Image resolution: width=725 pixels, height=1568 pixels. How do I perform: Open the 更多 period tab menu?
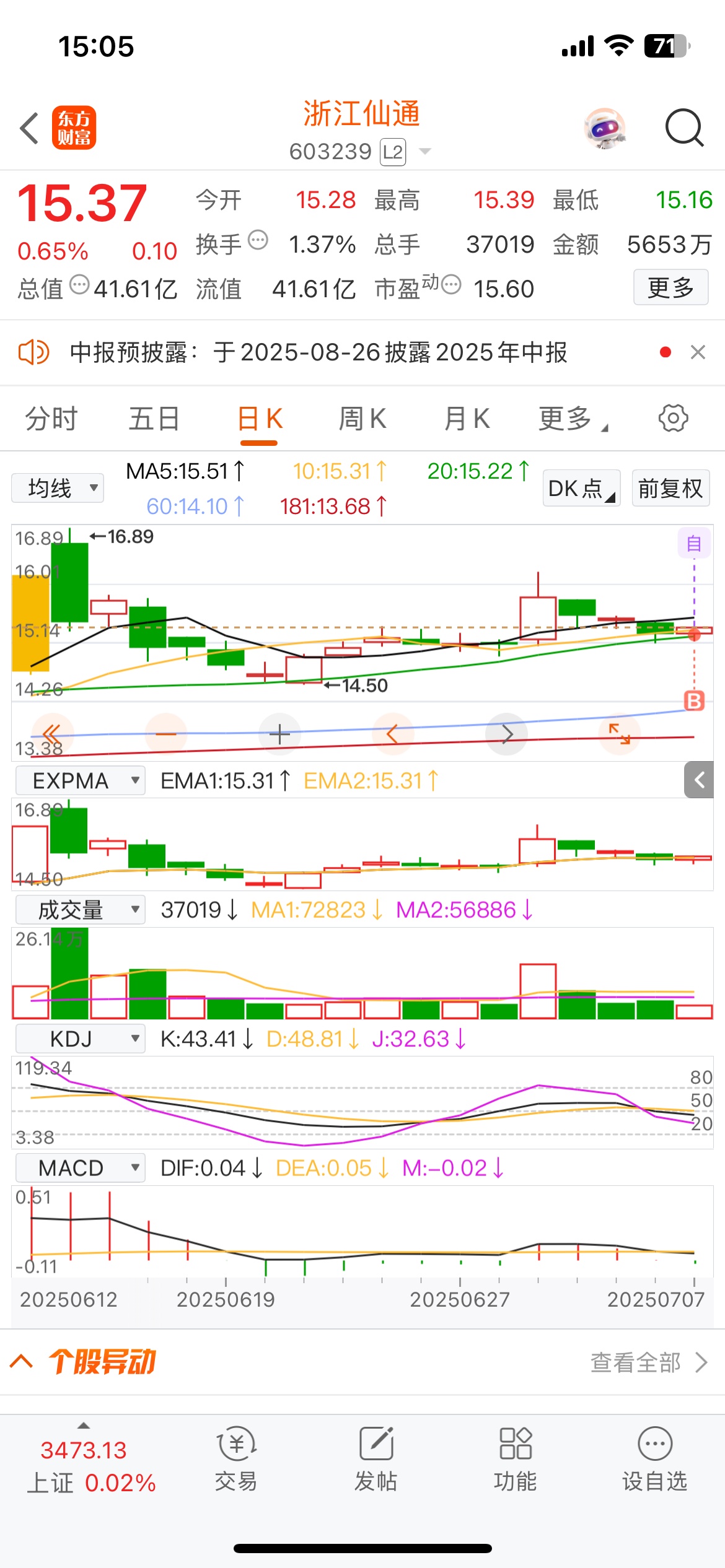(573, 419)
